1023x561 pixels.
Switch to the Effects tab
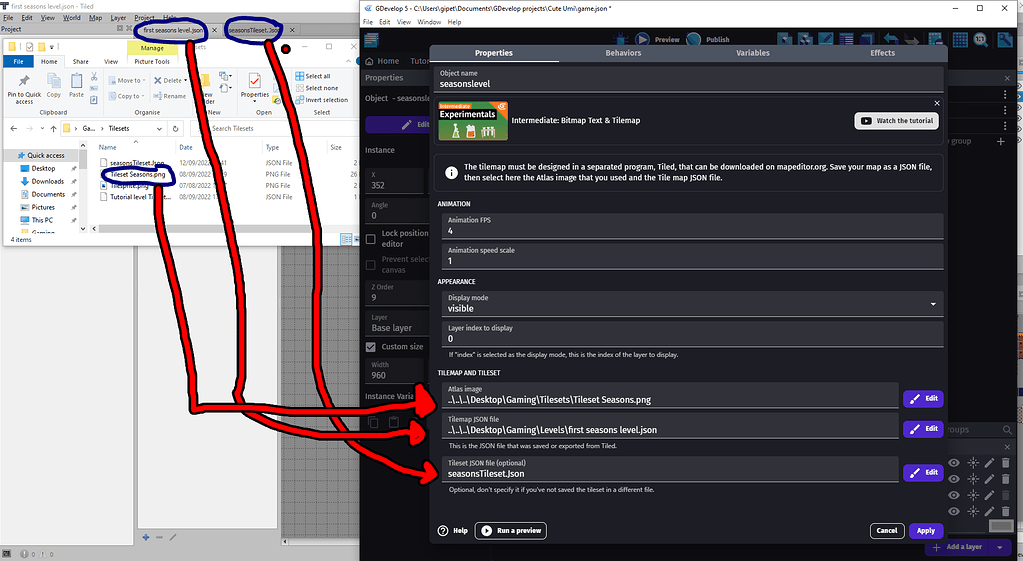(882, 53)
